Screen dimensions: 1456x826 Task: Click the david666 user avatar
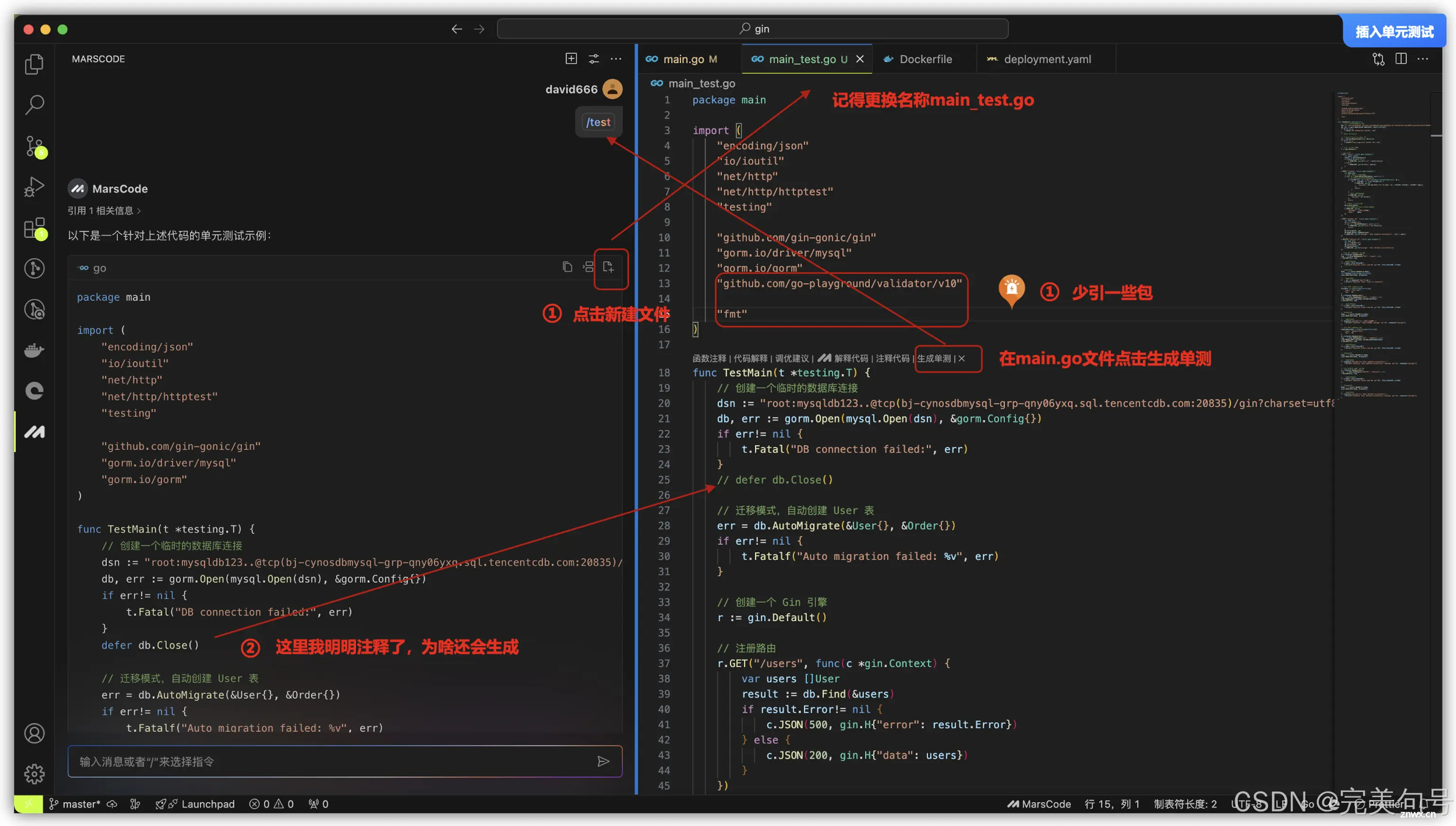(612, 89)
